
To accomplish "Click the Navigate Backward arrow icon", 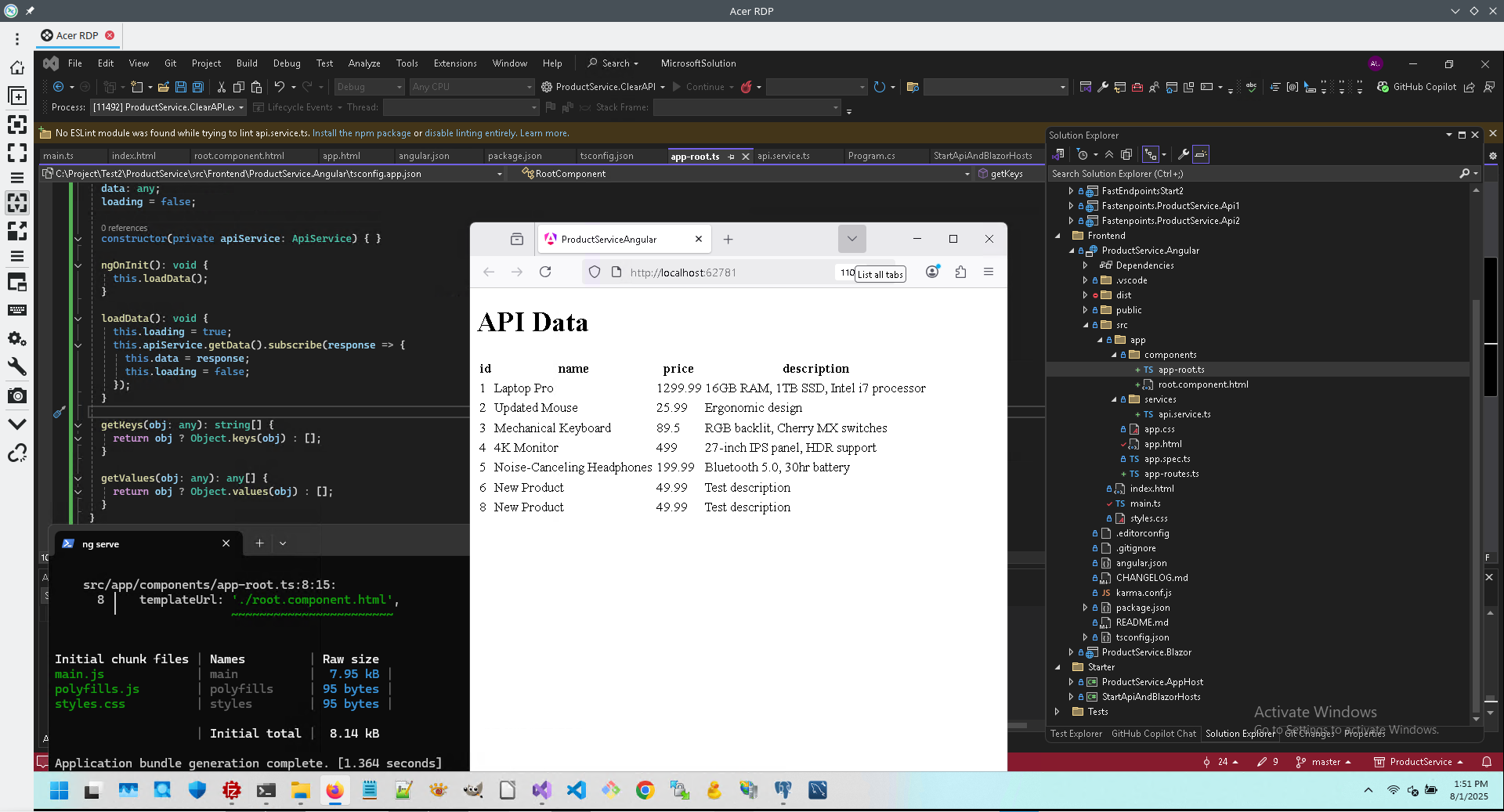I will coord(58,87).
